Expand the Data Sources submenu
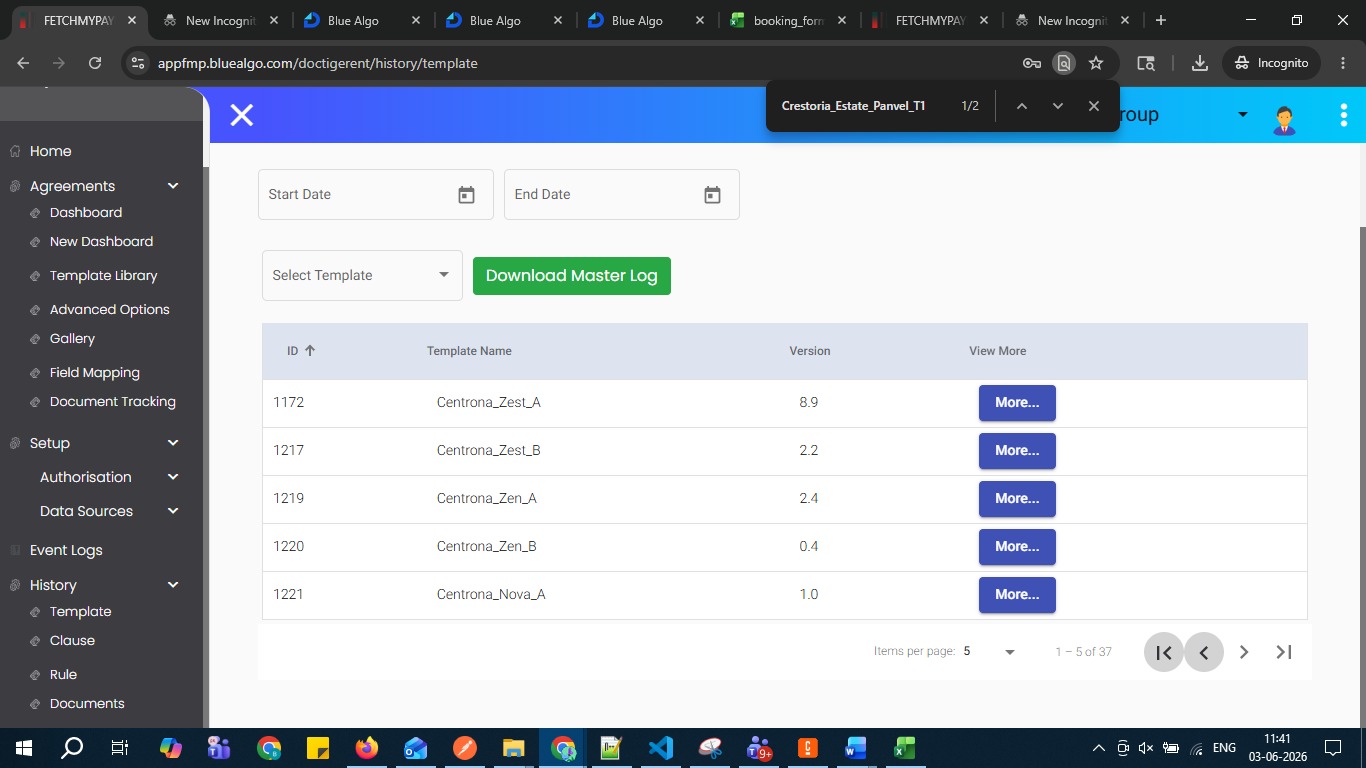This screenshot has height=768, width=1366. (173, 511)
